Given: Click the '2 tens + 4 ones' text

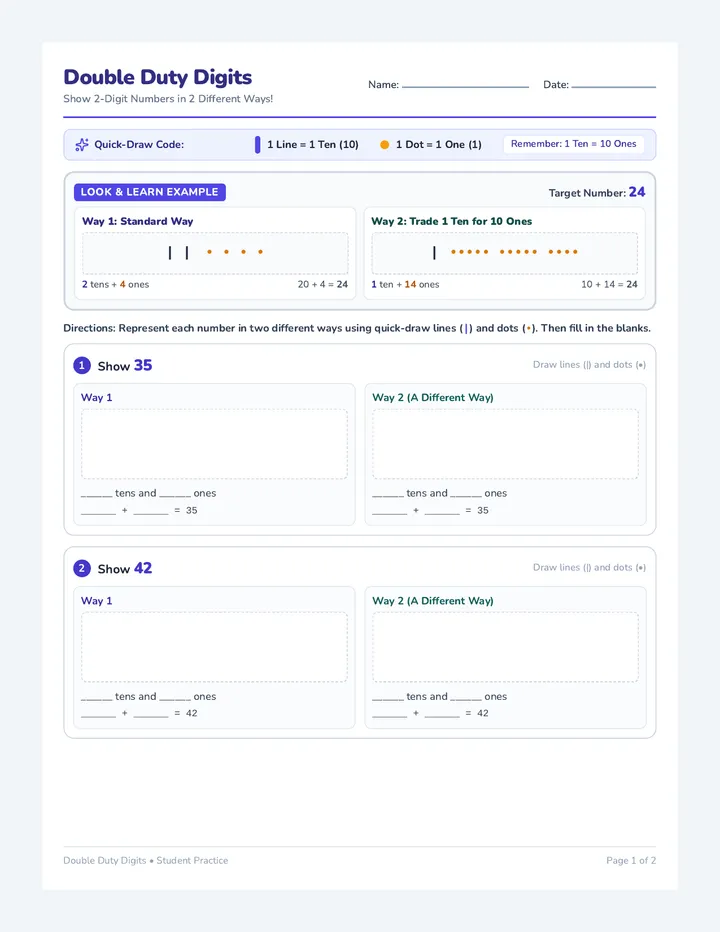Looking at the screenshot, I should [115, 284].
